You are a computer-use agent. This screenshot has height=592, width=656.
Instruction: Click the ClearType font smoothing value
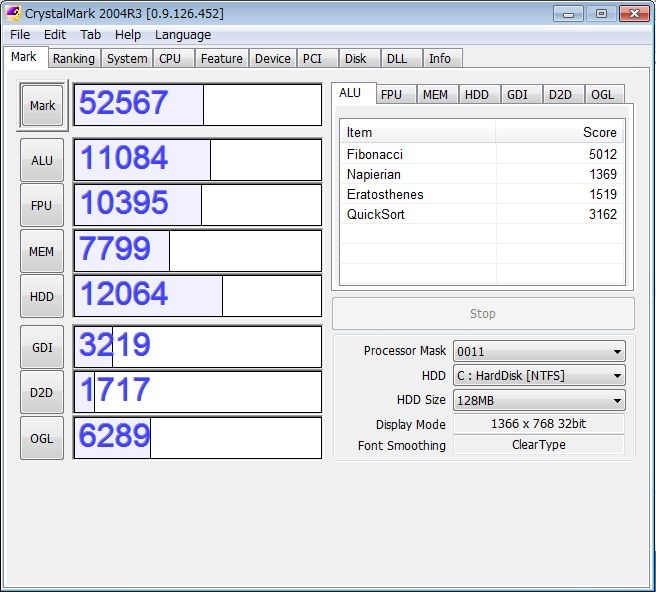point(538,445)
